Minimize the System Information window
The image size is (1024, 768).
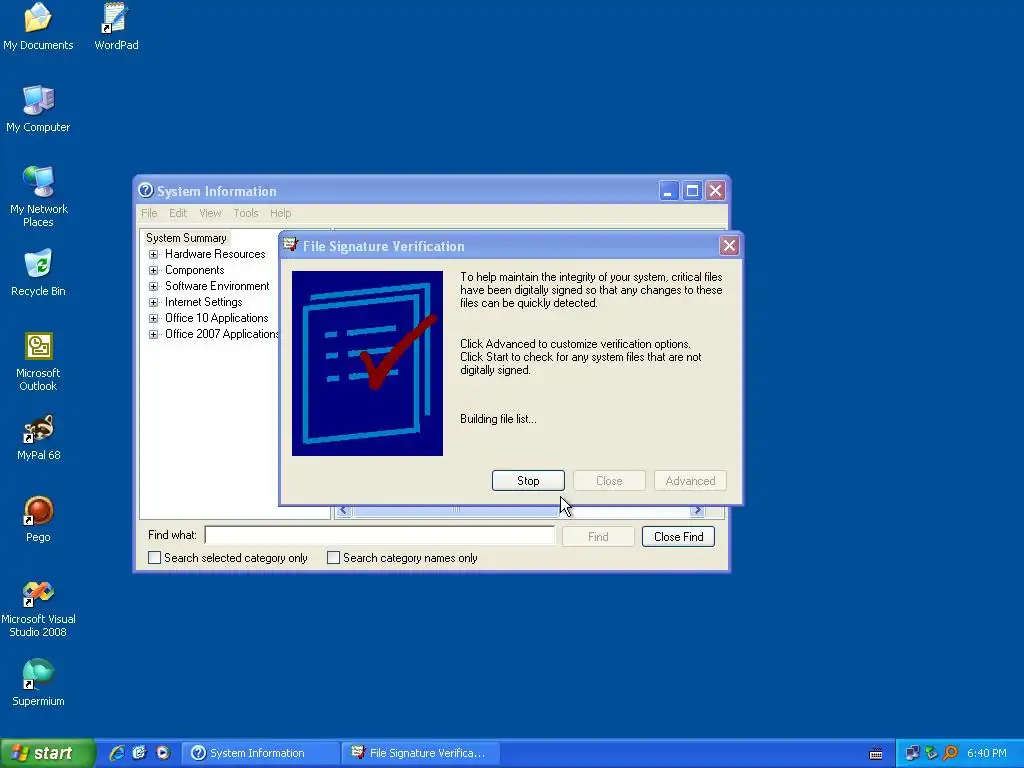[668, 191]
